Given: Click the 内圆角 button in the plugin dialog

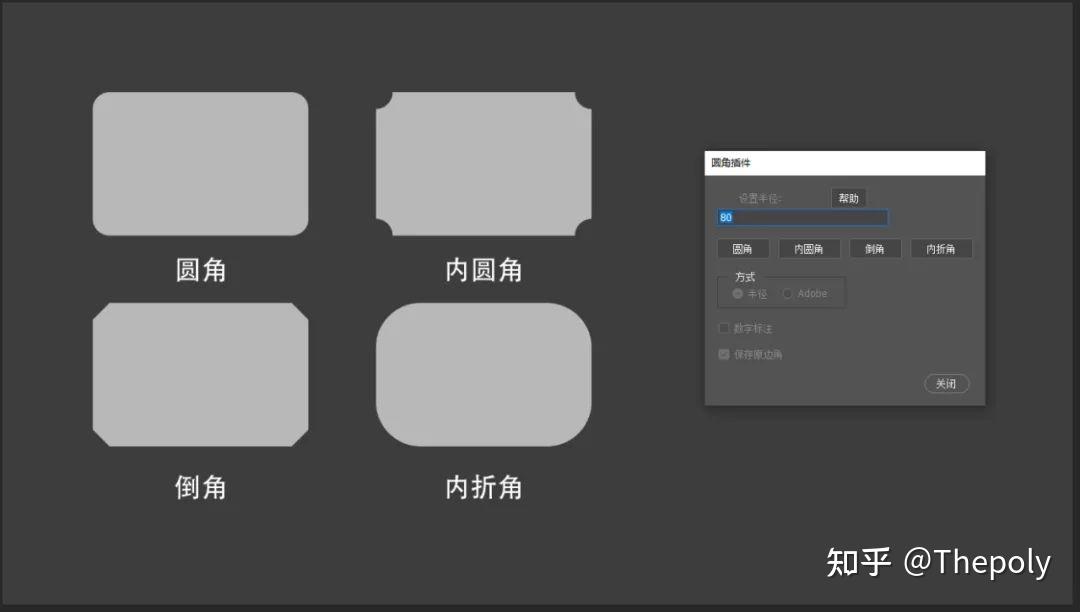Looking at the screenshot, I should point(809,248).
